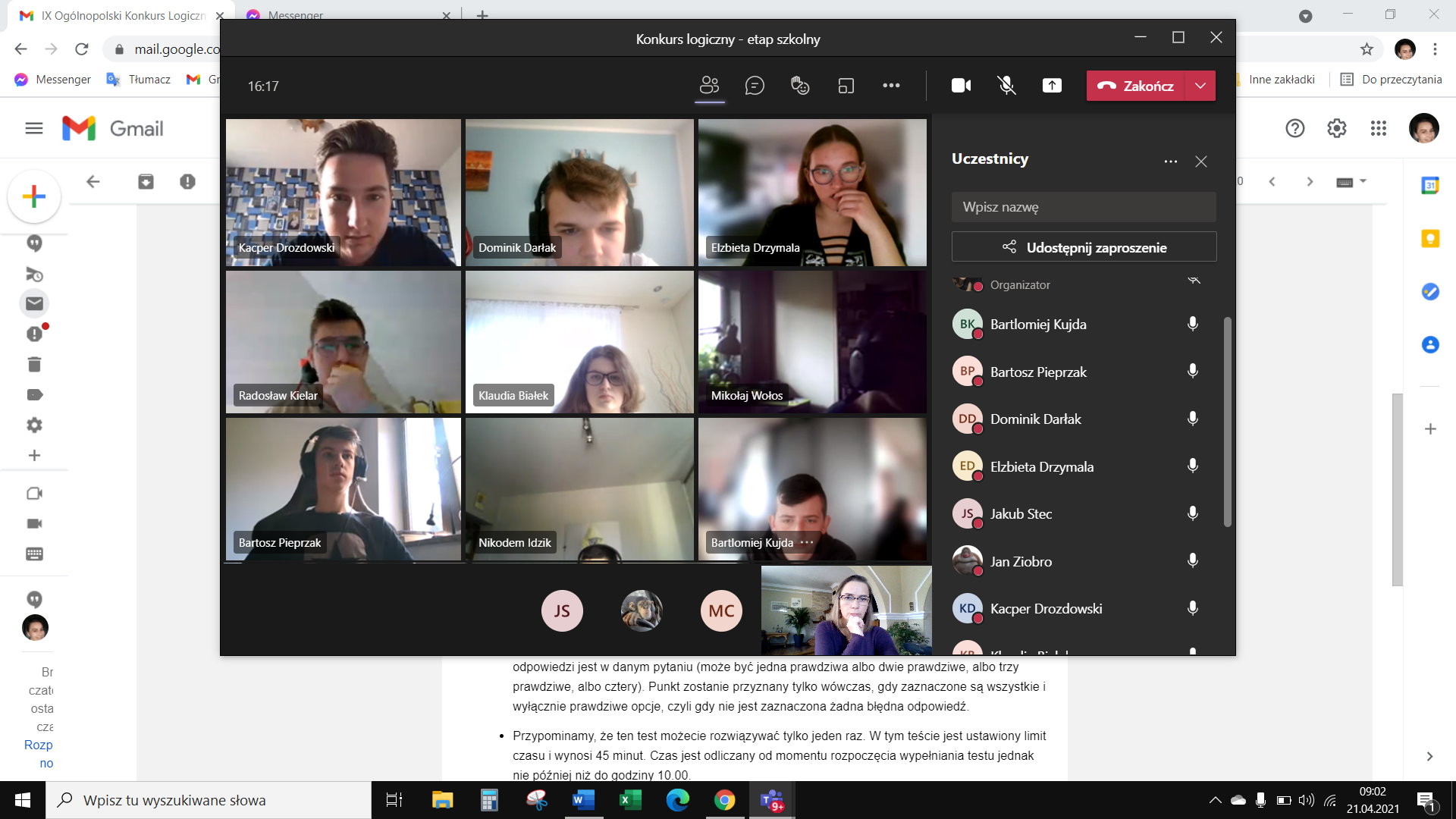Open the breakout rooms icon
1456x819 pixels.
[846, 86]
